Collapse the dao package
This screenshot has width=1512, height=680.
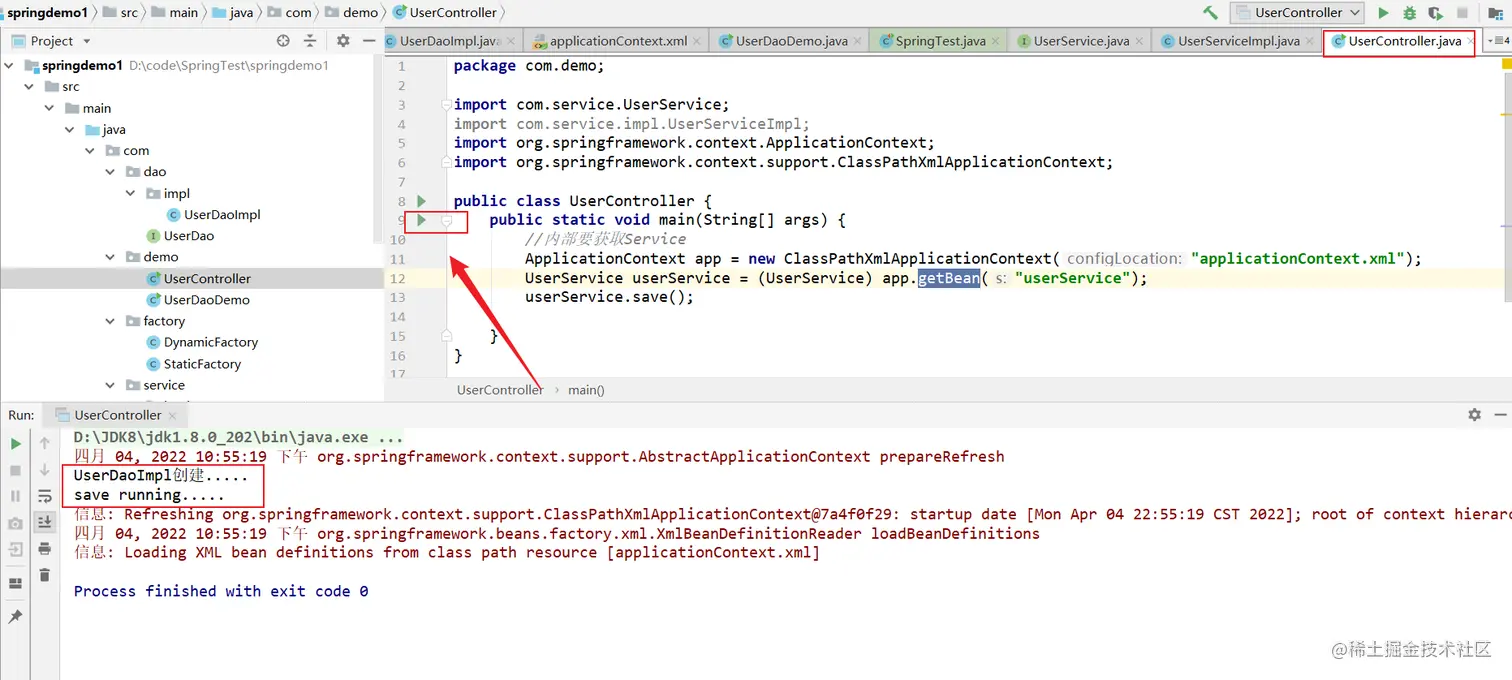[110, 172]
